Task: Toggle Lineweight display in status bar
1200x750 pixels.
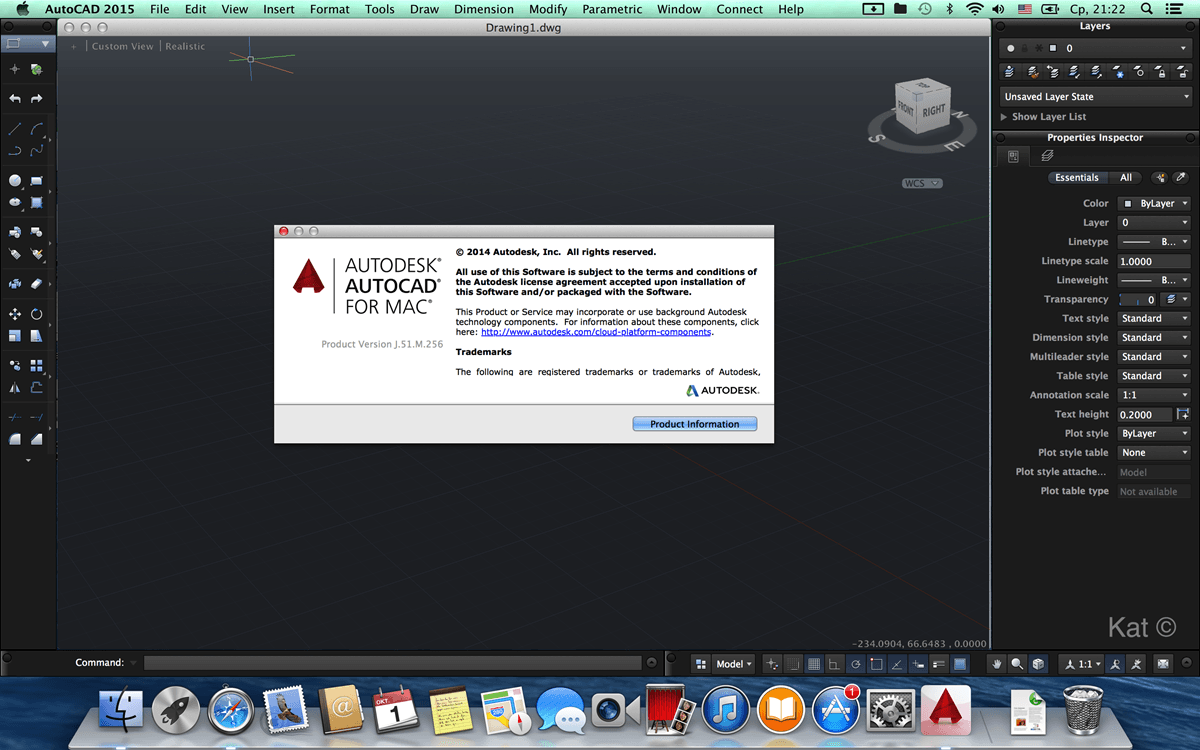Action: point(939,663)
